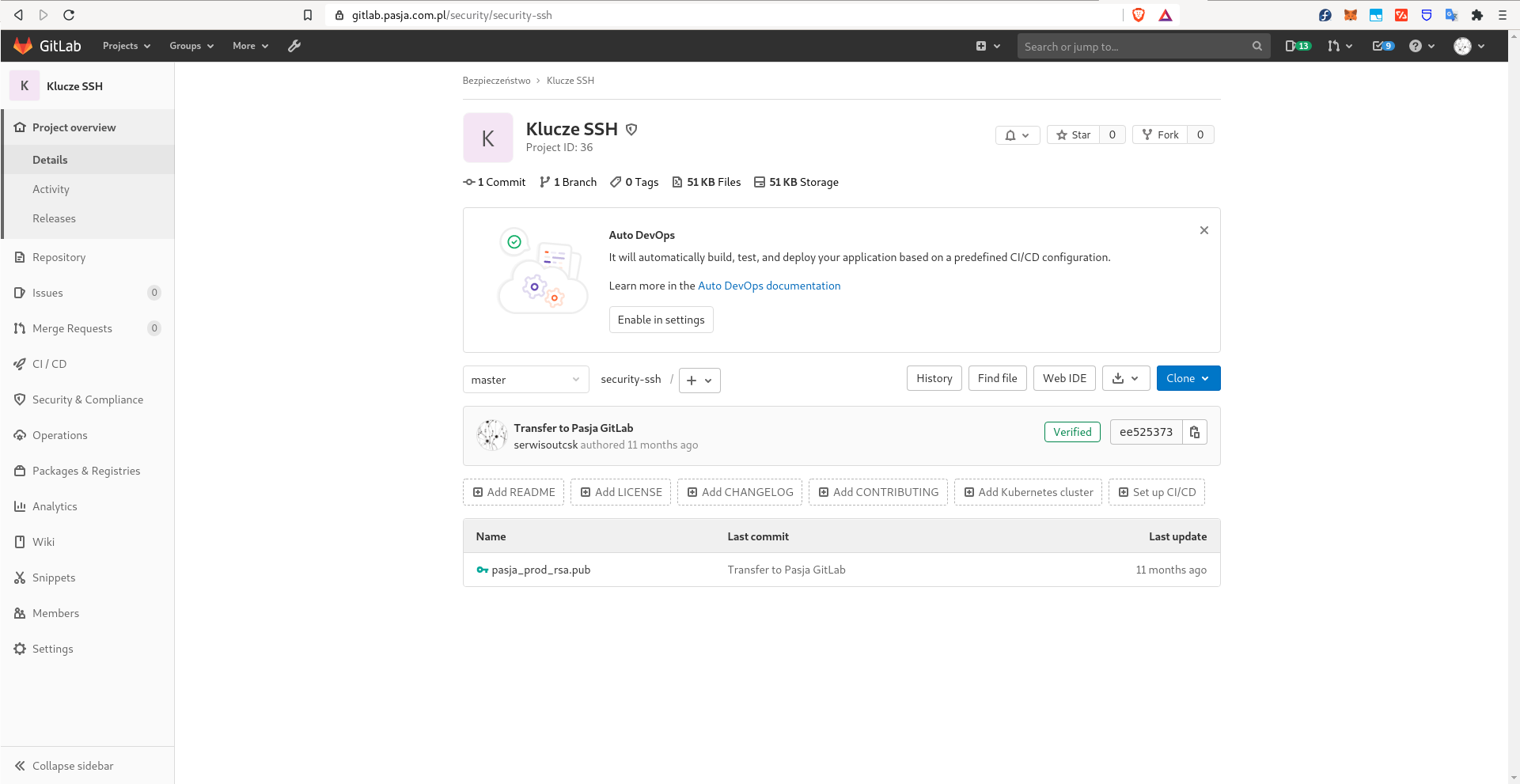Screen dimensions: 1520x784
Task: Open Issues in the sidebar
Action: [x=87, y=293]
